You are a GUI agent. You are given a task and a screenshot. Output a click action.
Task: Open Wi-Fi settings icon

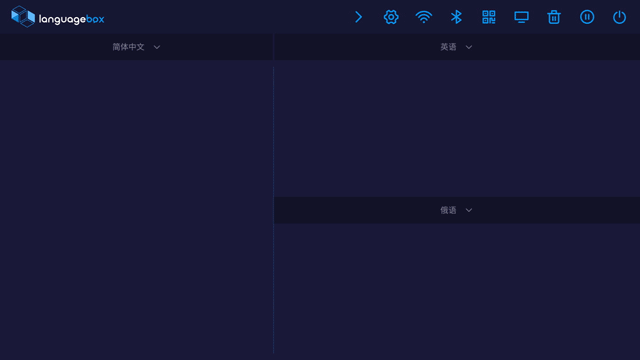point(424,17)
